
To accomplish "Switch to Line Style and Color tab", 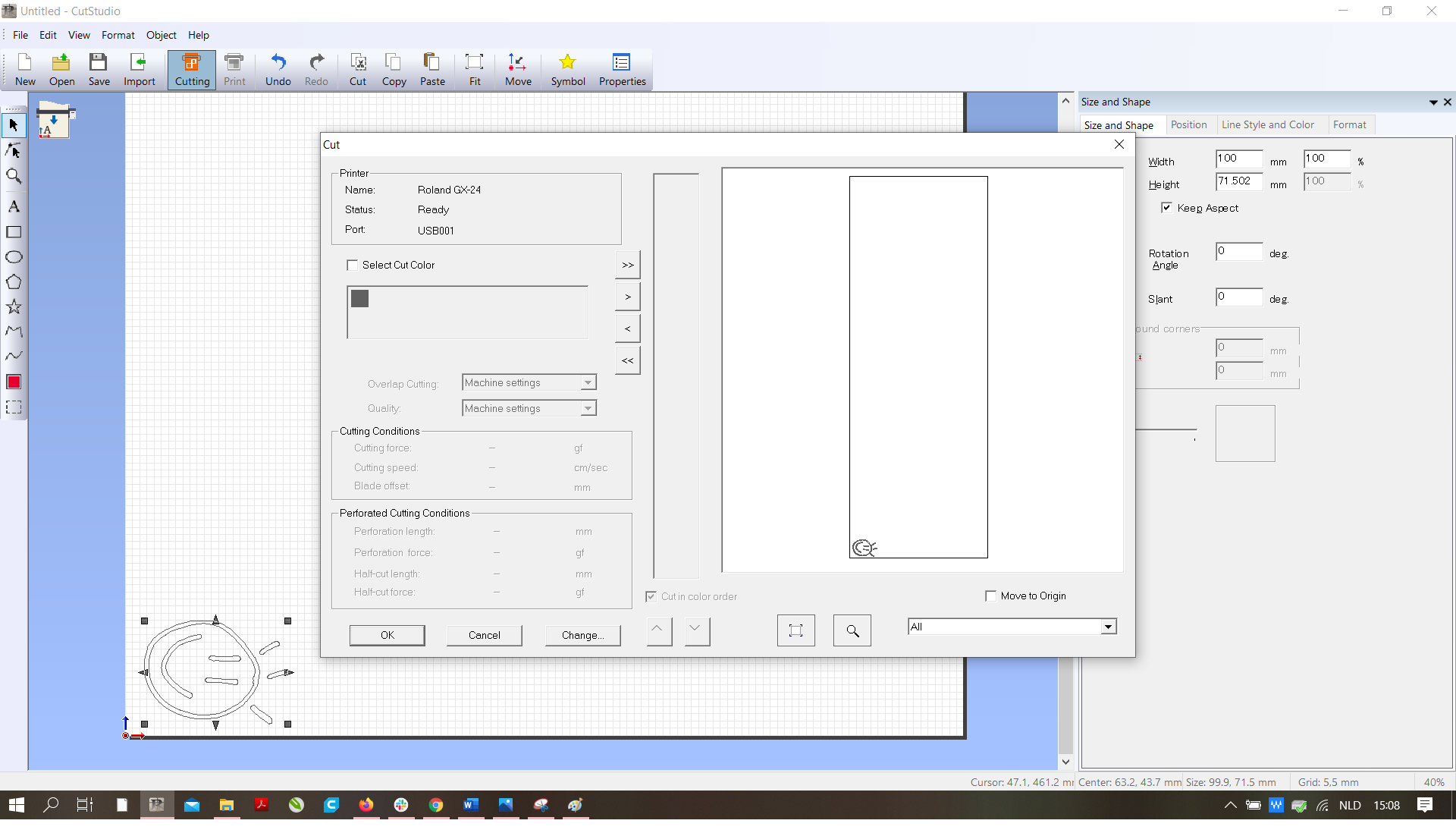I will click(1268, 124).
